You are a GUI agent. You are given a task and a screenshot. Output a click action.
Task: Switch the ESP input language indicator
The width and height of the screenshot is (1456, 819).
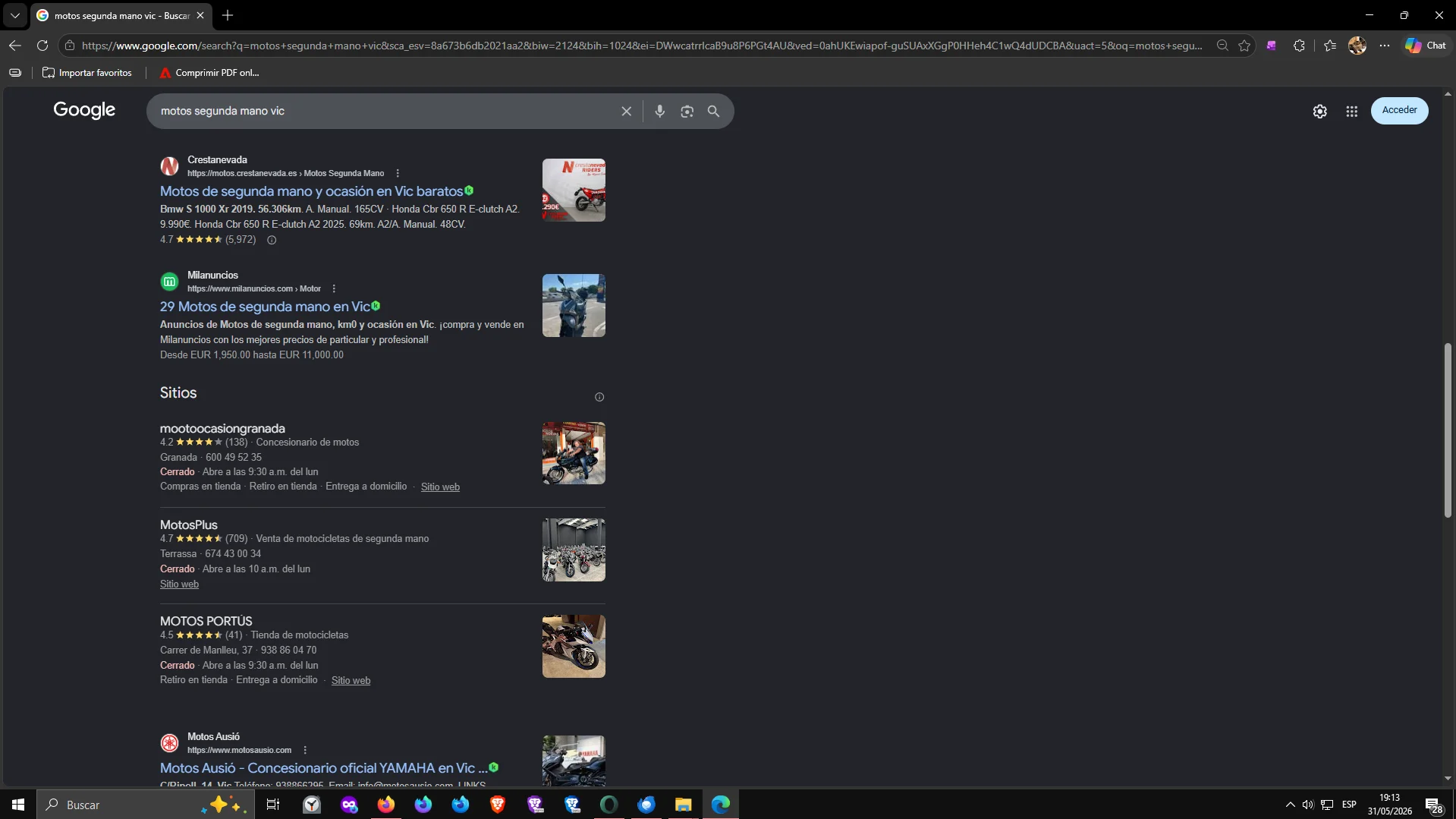tap(1349, 805)
